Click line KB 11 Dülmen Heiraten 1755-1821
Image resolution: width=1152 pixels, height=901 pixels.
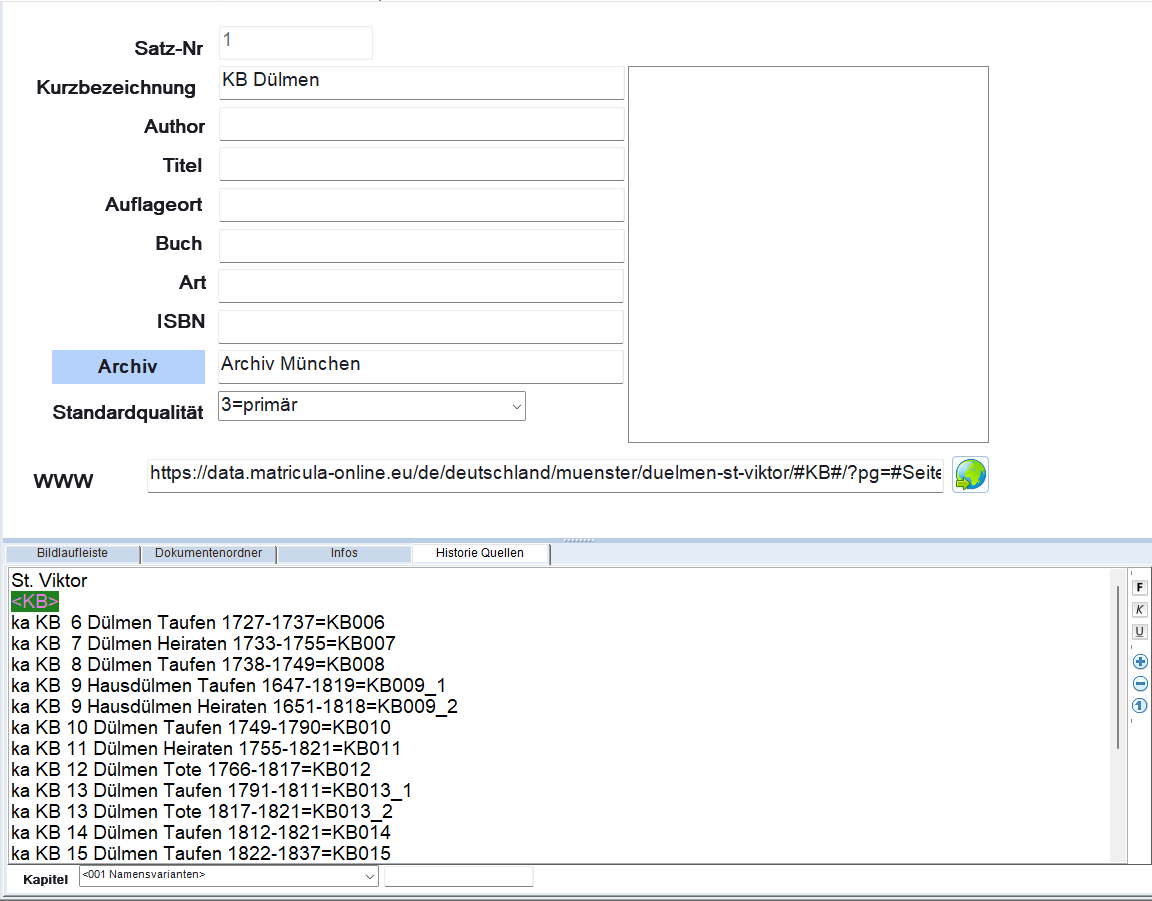[206, 748]
